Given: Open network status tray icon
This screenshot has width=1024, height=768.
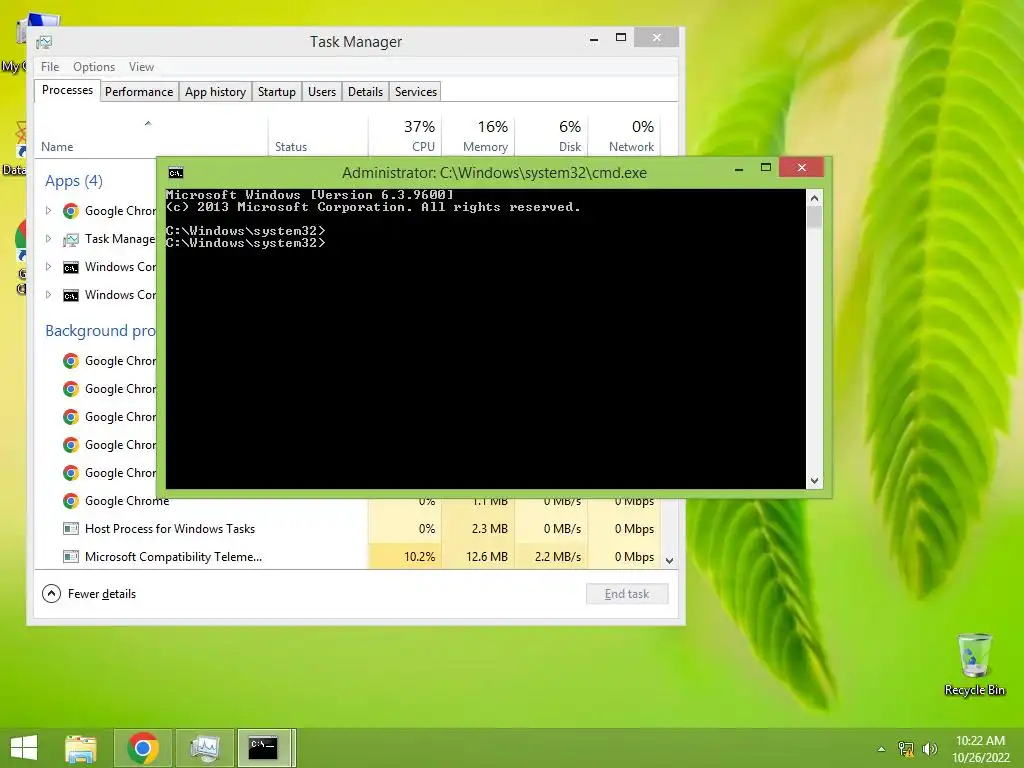Looking at the screenshot, I should [x=906, y=749].
